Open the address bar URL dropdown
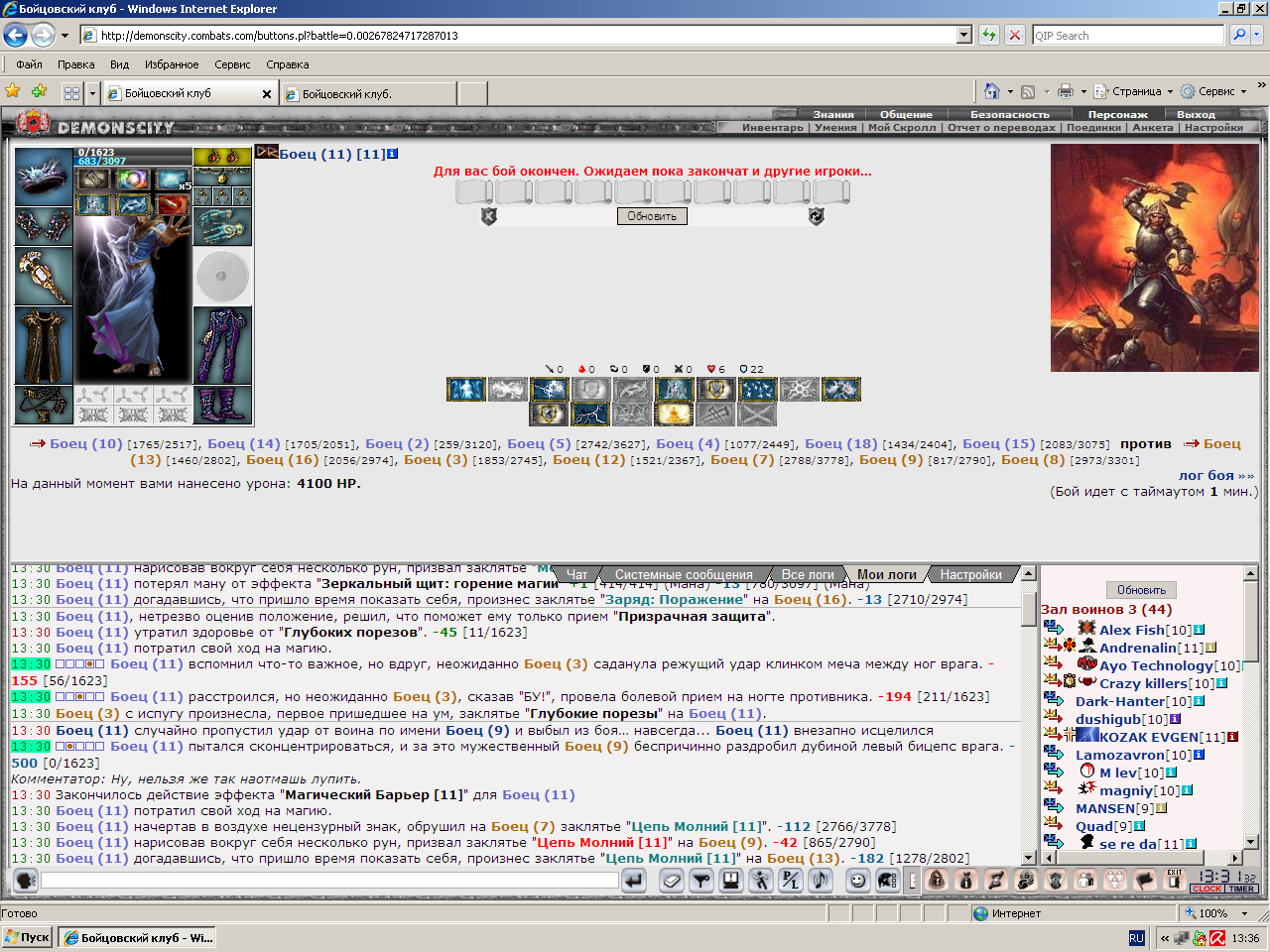Screen dimensions: 1270x952 point(963,35)
